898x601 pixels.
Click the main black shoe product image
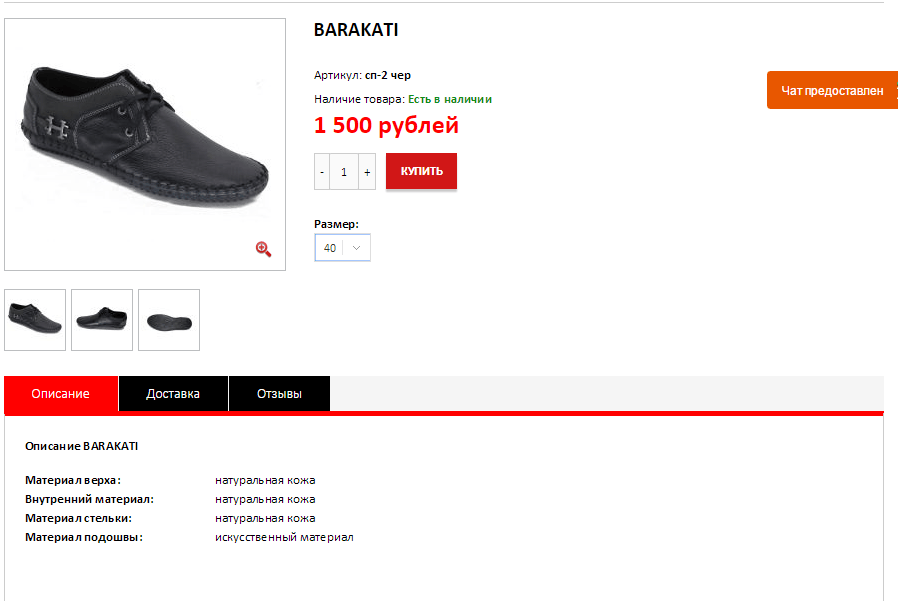point(145,138)
